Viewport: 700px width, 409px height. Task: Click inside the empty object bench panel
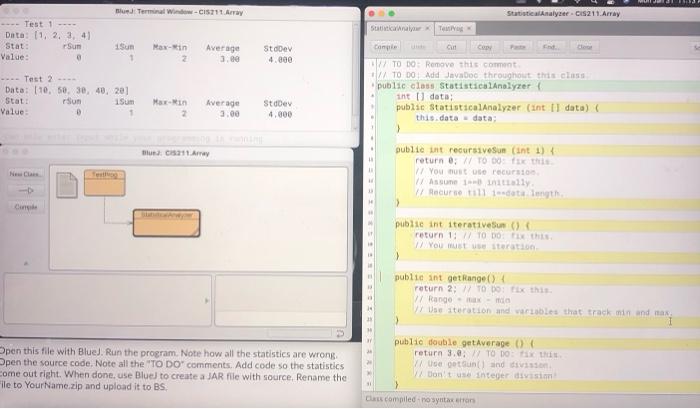pos(107,300)
